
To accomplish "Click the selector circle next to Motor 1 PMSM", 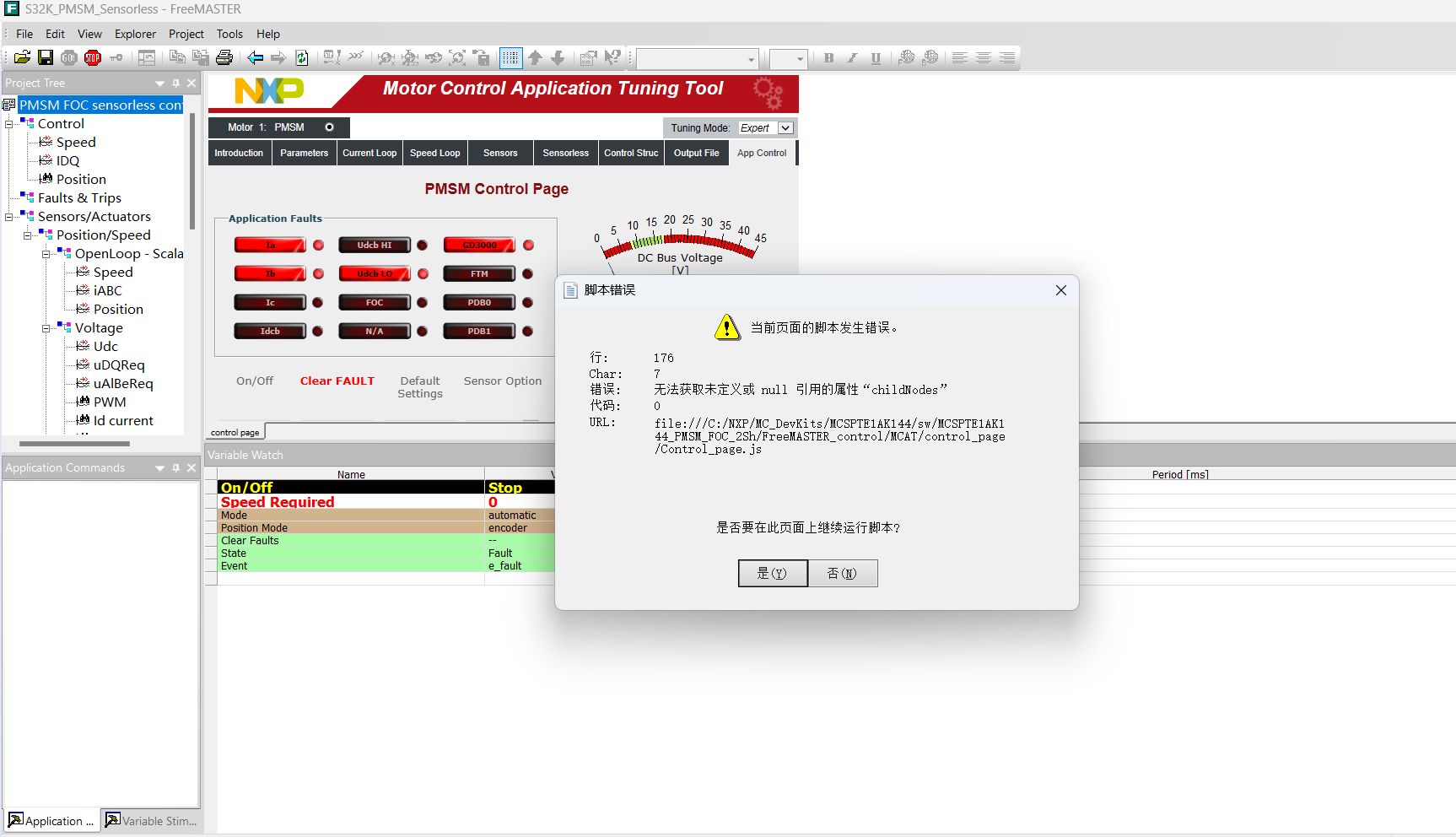I will 329,127.
